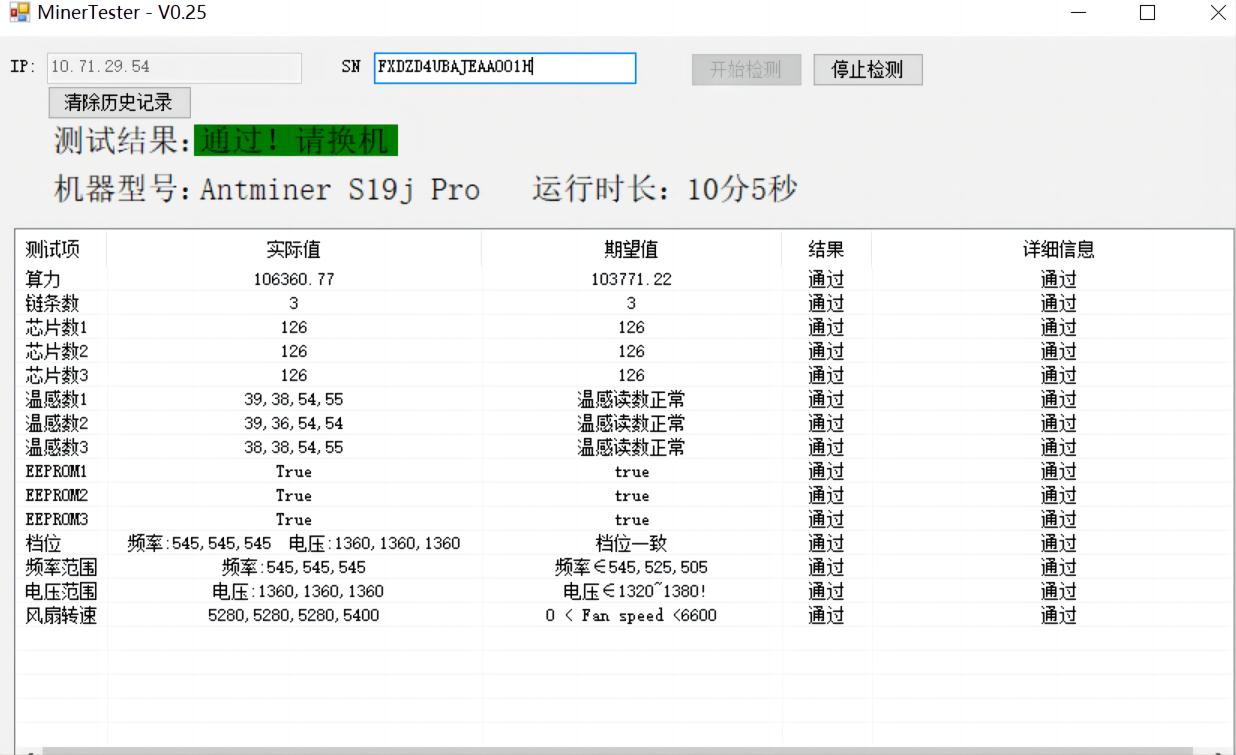Click the 实际值 column header
The image size is (1236, 755).
click(293, 249)
